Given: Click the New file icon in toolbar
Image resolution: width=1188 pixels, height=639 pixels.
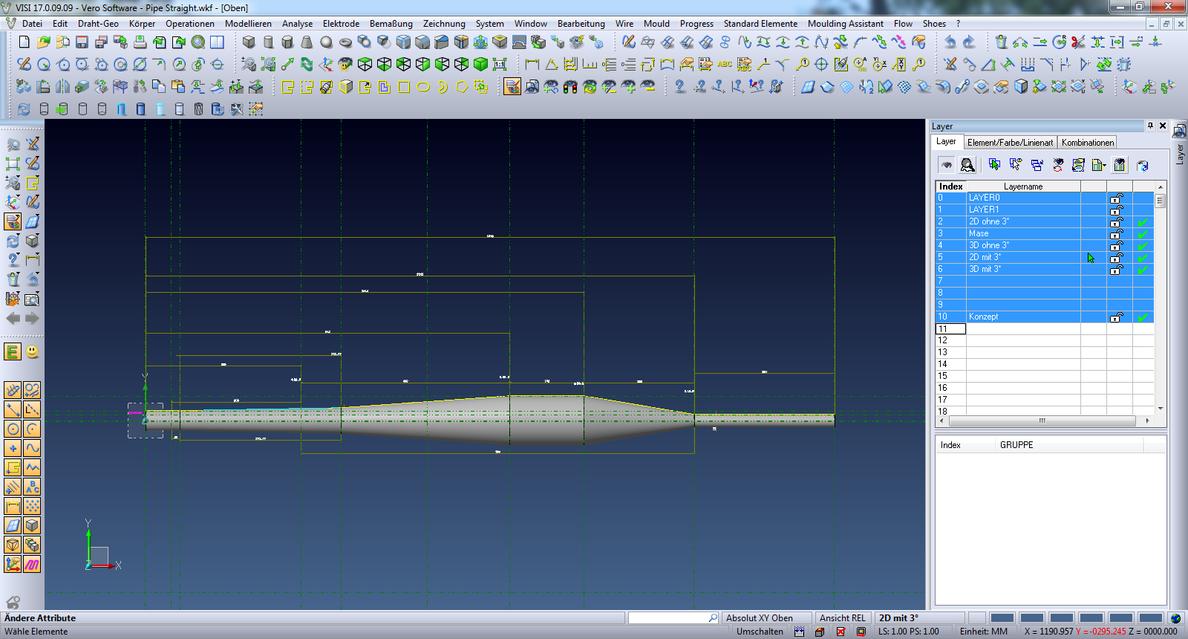Looking at the screenshot, I should (24, 42).
